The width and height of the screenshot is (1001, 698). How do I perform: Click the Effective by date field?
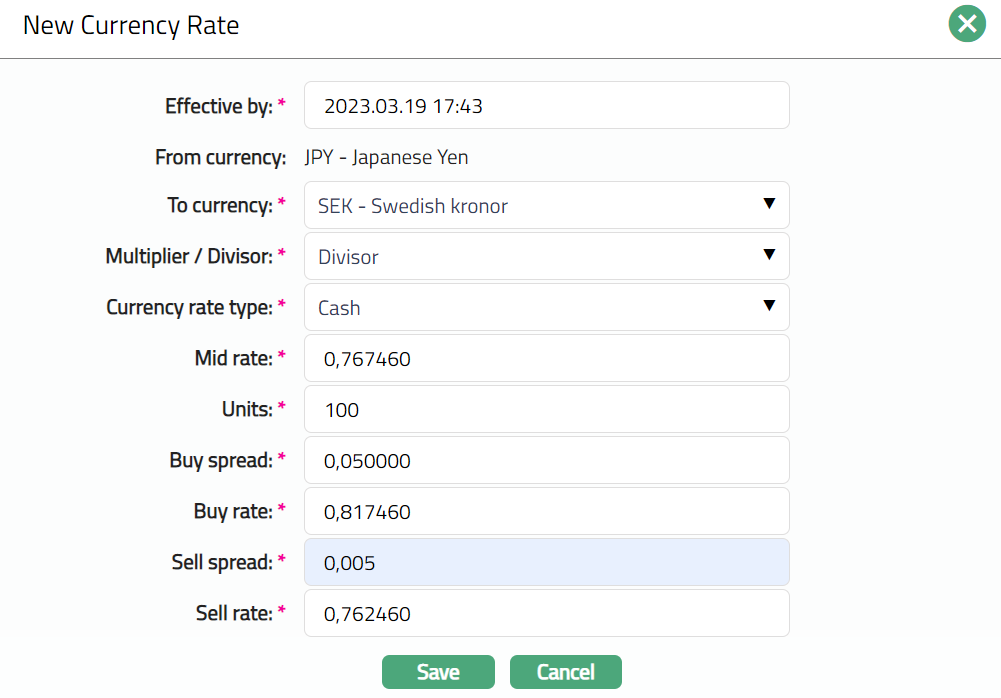pyautogui.click(x=546, y=106)
